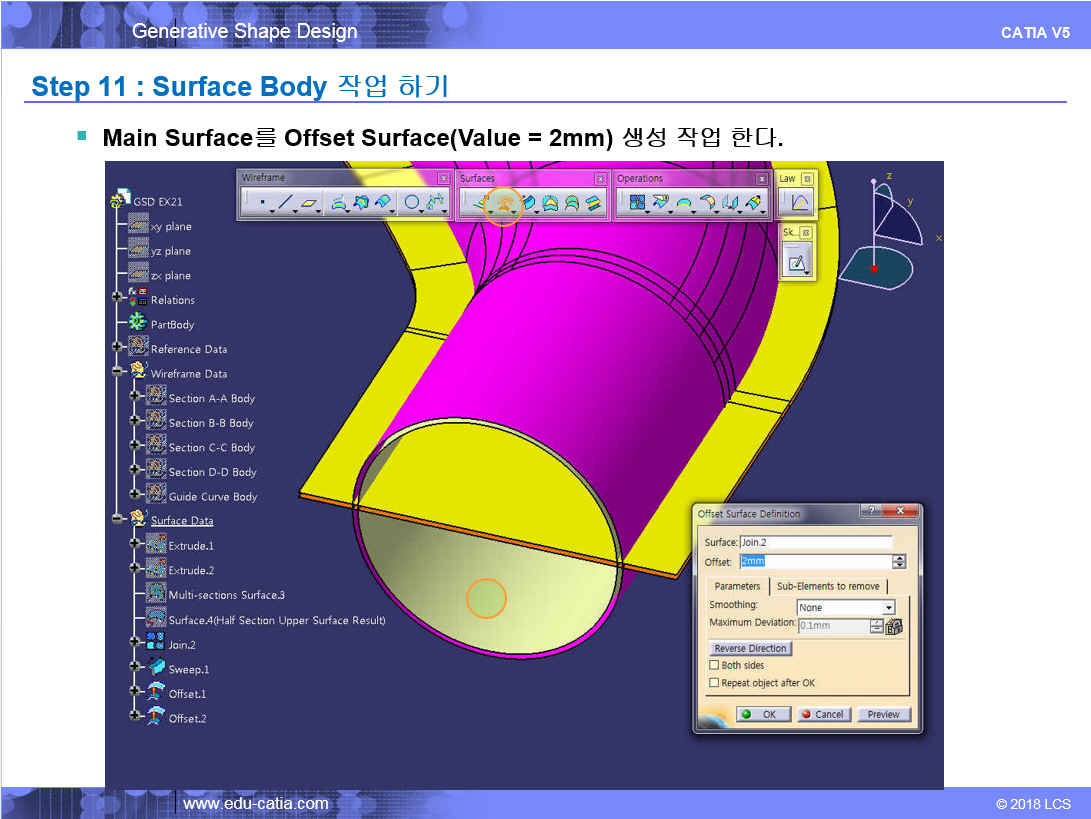Select the Line tool in Wireframe toolbar
Screen dimensions: 1091x819
coord(286,204)
